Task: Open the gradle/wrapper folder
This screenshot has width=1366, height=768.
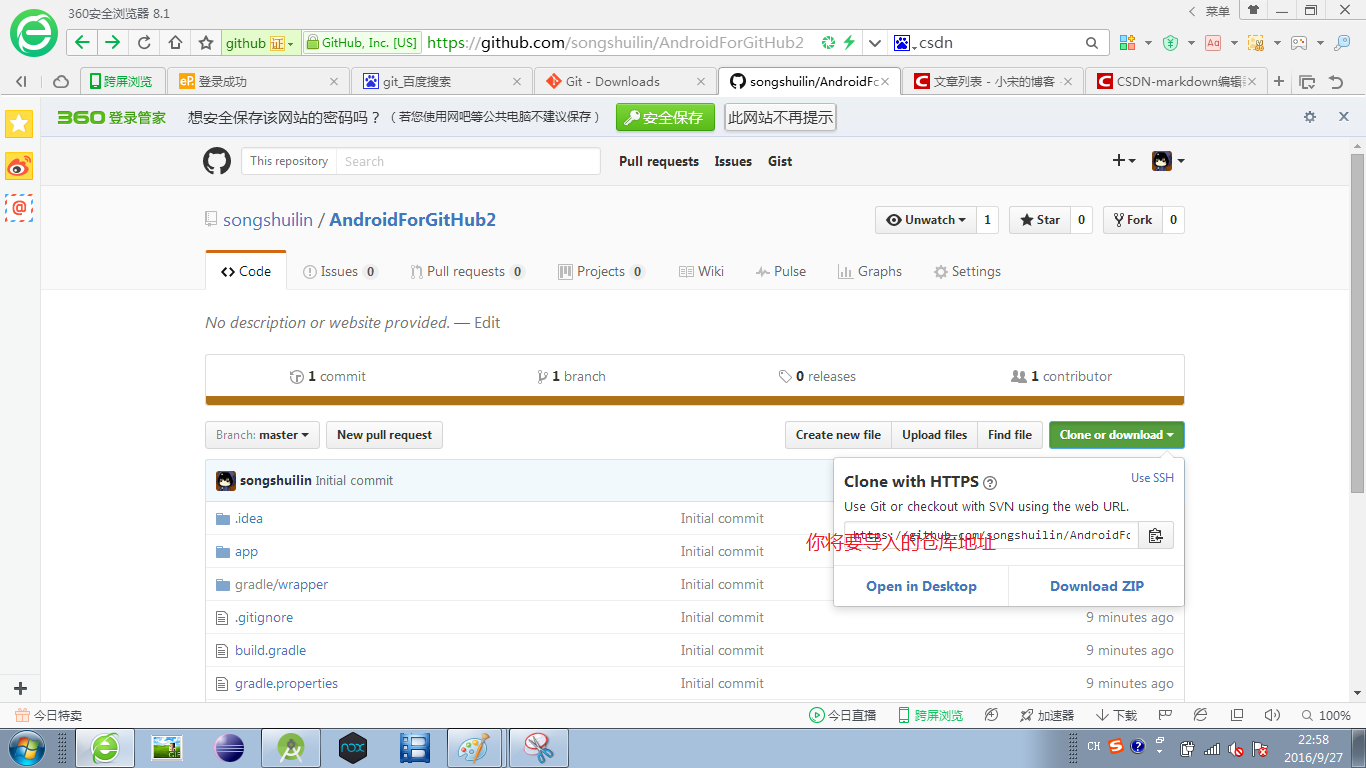Action: pos(281,584)
